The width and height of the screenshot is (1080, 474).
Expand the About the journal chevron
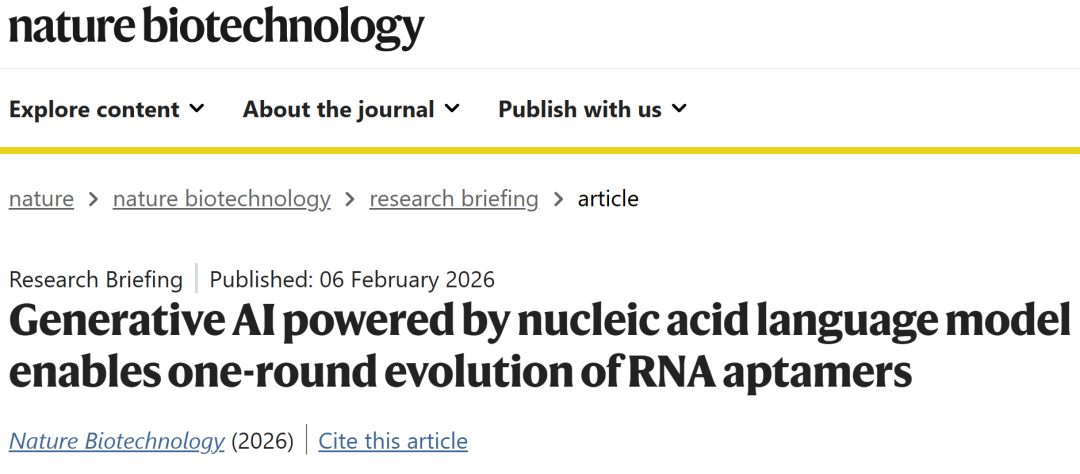coord(452,108)
